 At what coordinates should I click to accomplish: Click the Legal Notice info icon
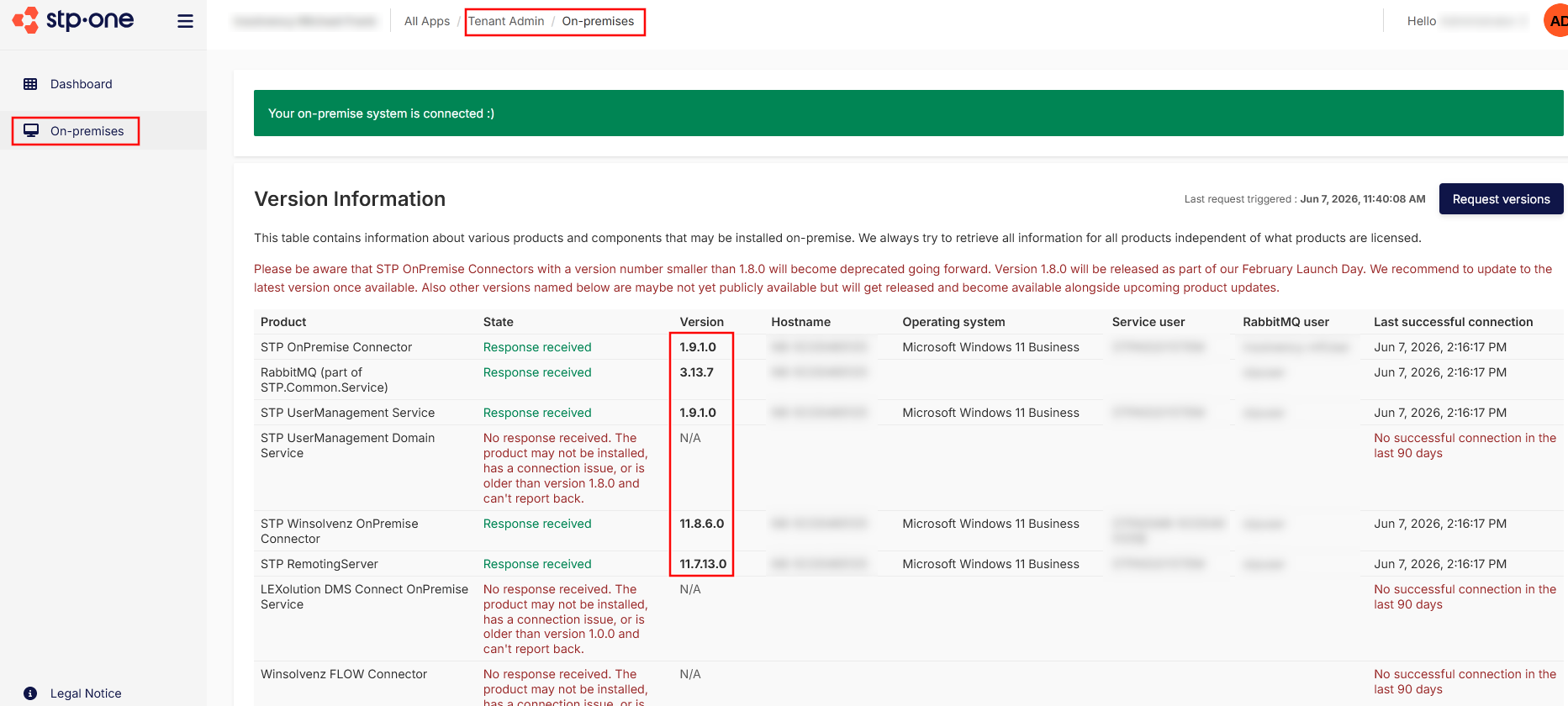pos(30,693)
